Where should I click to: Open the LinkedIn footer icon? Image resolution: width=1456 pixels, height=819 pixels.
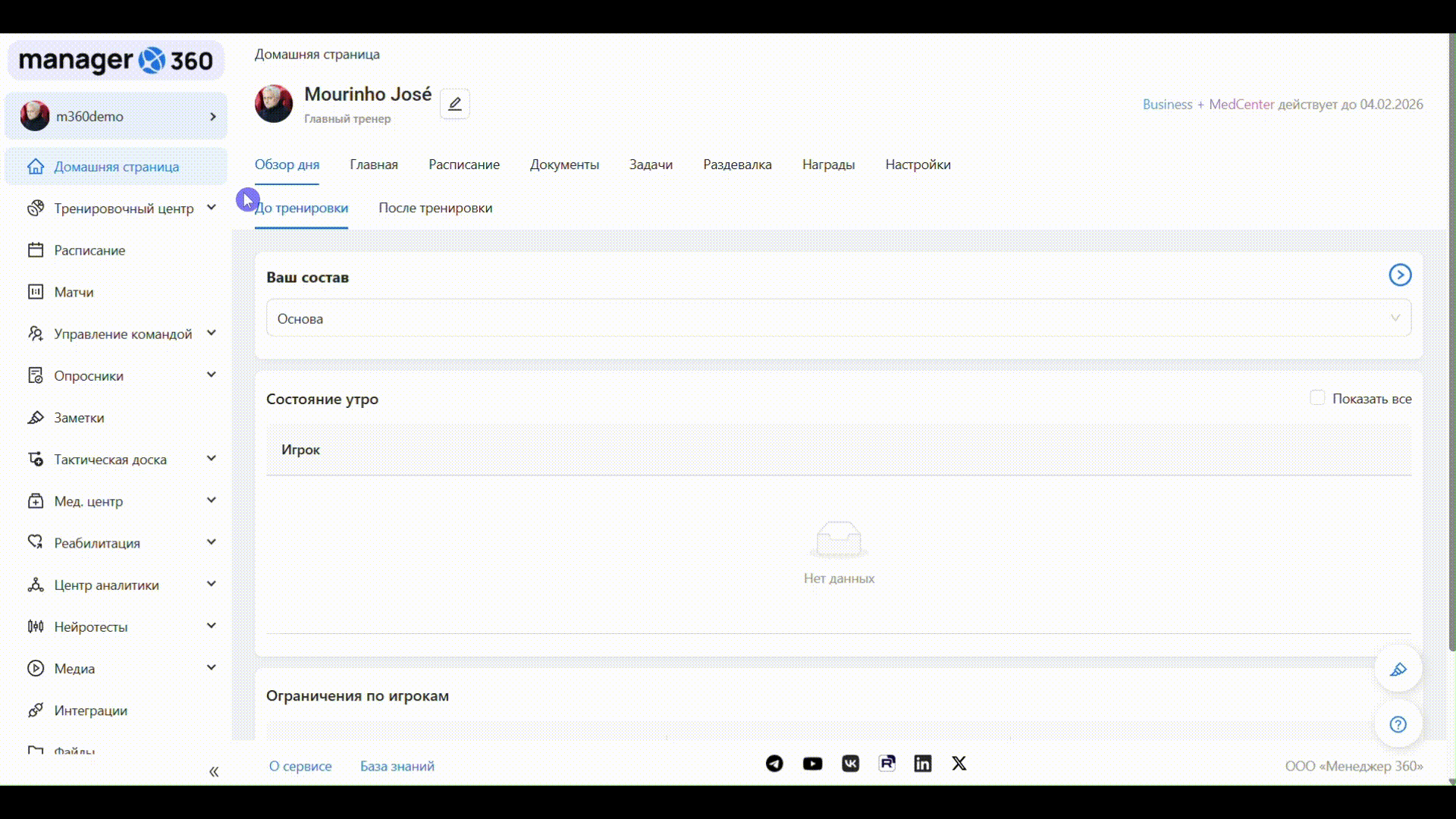click(922, 764)
